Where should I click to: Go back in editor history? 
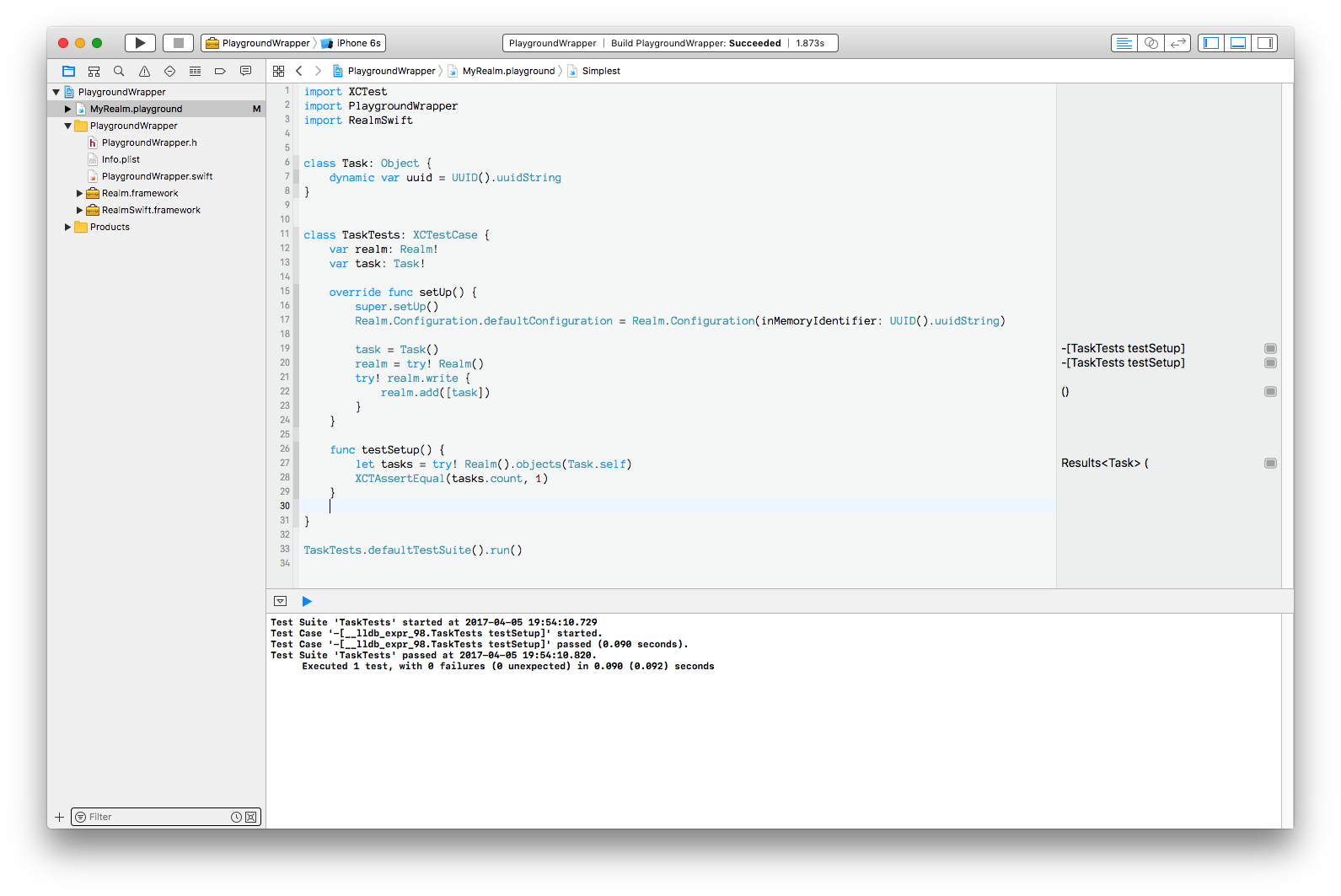299,71
